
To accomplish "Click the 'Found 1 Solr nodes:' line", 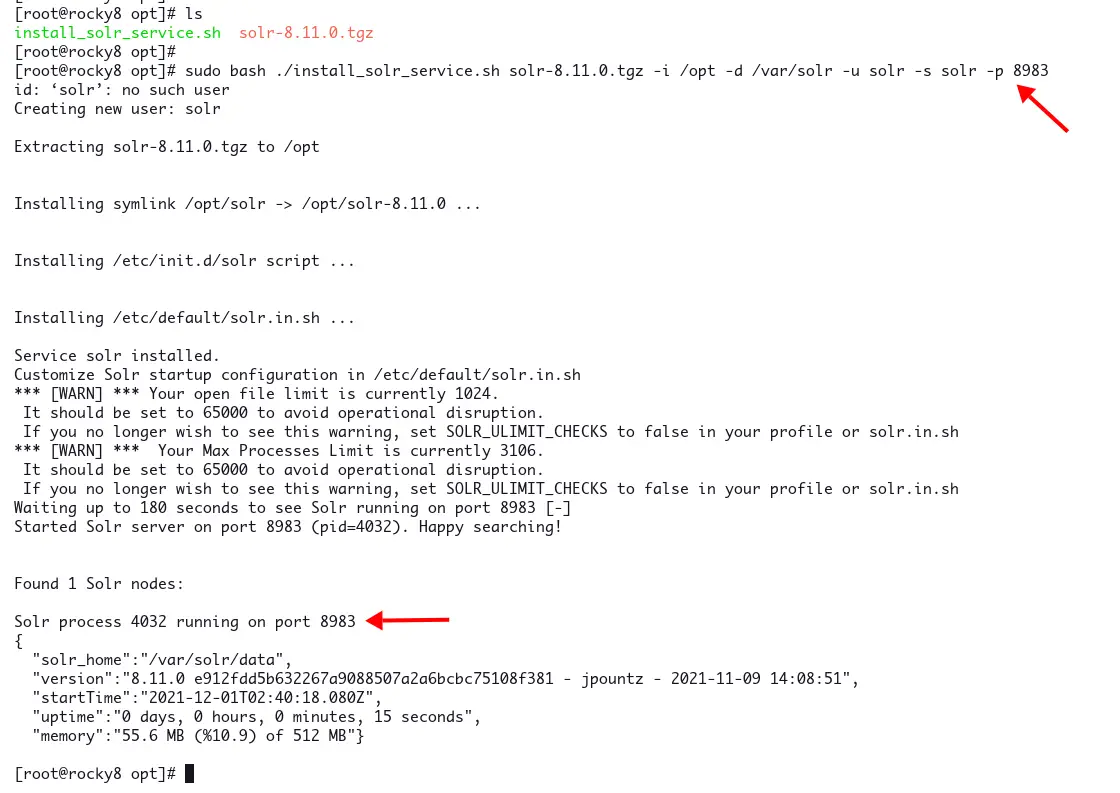I will click(99, 584).
